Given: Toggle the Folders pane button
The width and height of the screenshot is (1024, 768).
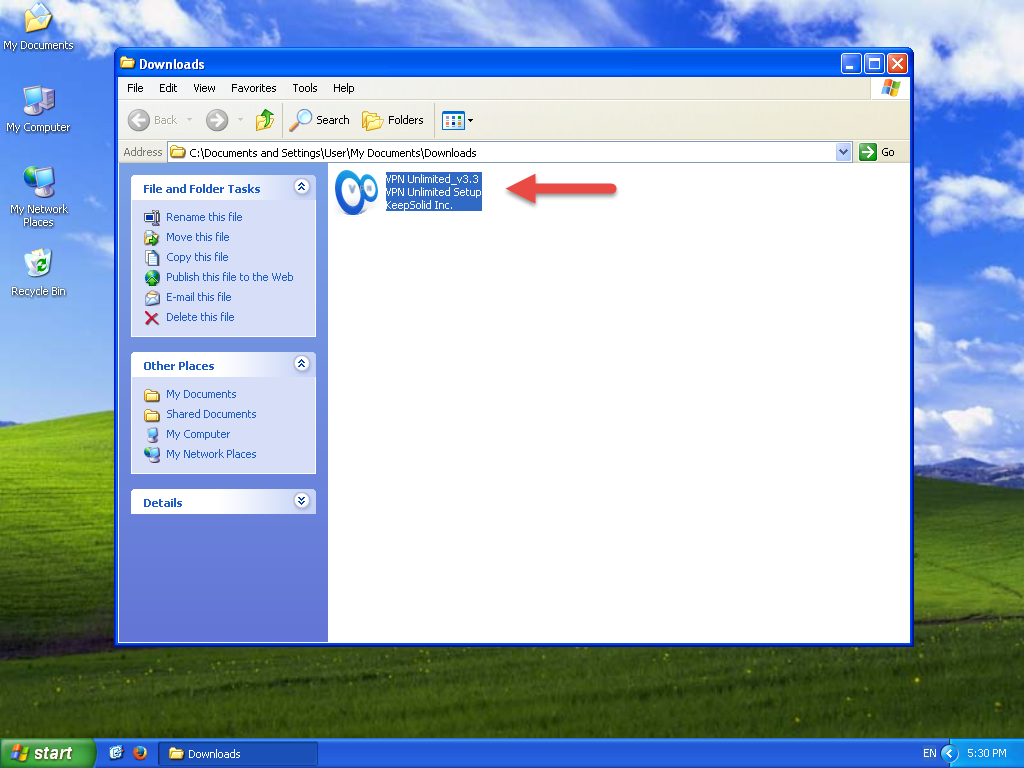Looking at the screenshot, I should (x=392, y=120).
